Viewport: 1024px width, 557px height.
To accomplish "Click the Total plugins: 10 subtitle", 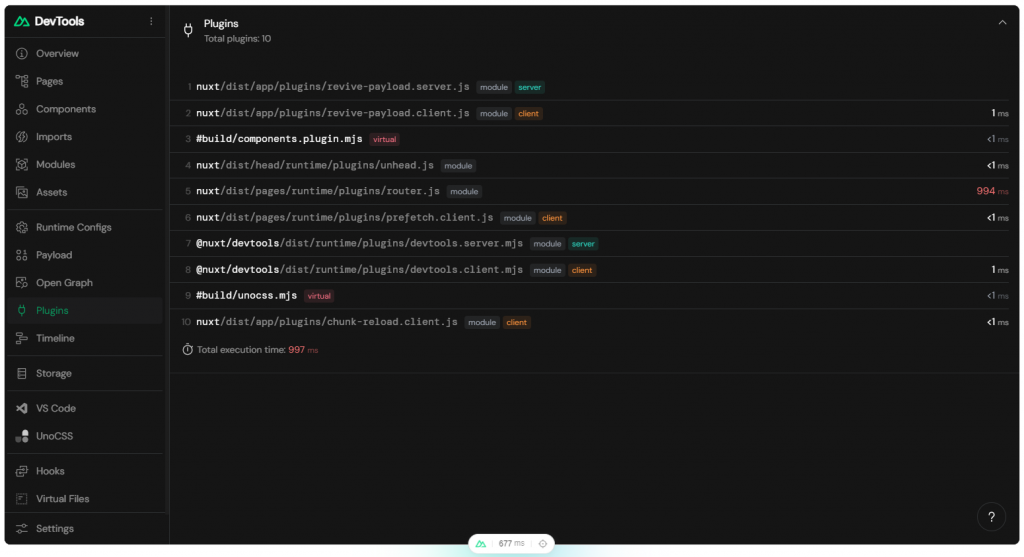I will point(237,39).
